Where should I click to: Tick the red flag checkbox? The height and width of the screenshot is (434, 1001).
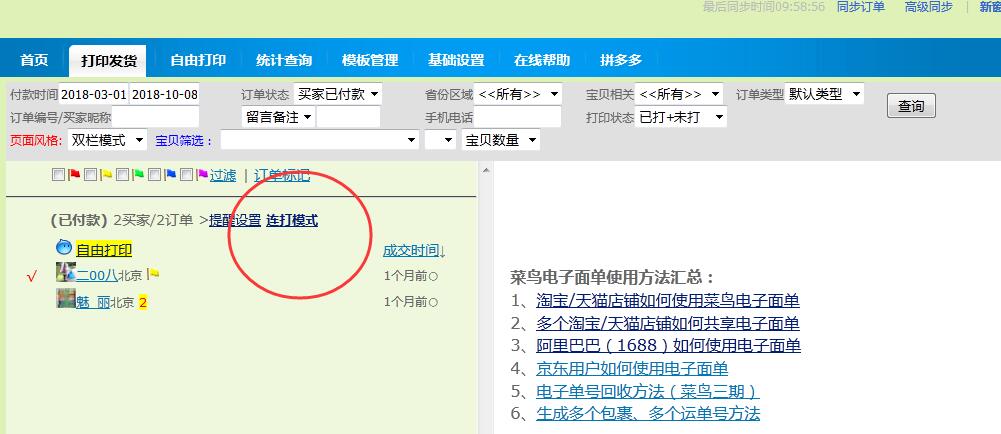point(58,175)
